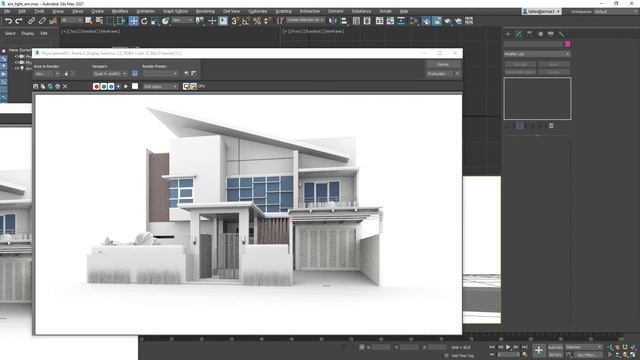Screen dimensions: 640x360
Task: Click the Bind to Space Warp icon
Action: (x=53, y=21)
